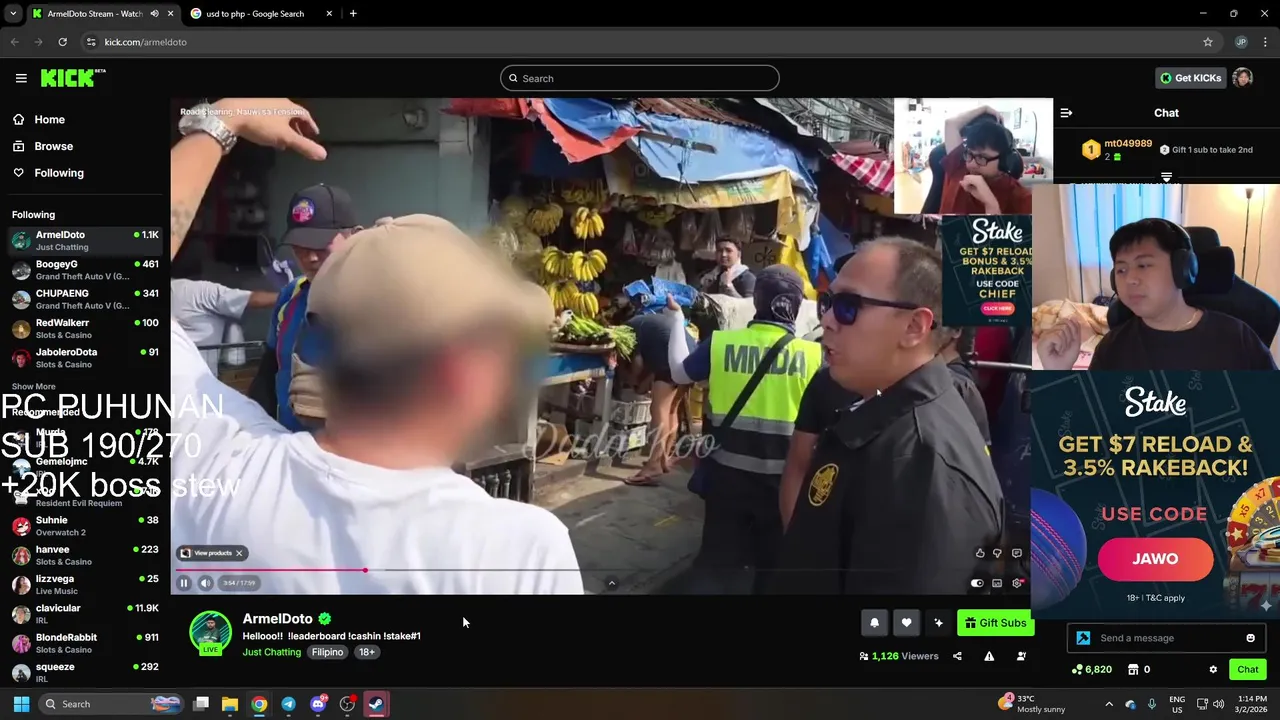The width and height of the screenshot is (1280, 720).
Task: Open the lizzvega recommended channel
Action: coord(85,584)
